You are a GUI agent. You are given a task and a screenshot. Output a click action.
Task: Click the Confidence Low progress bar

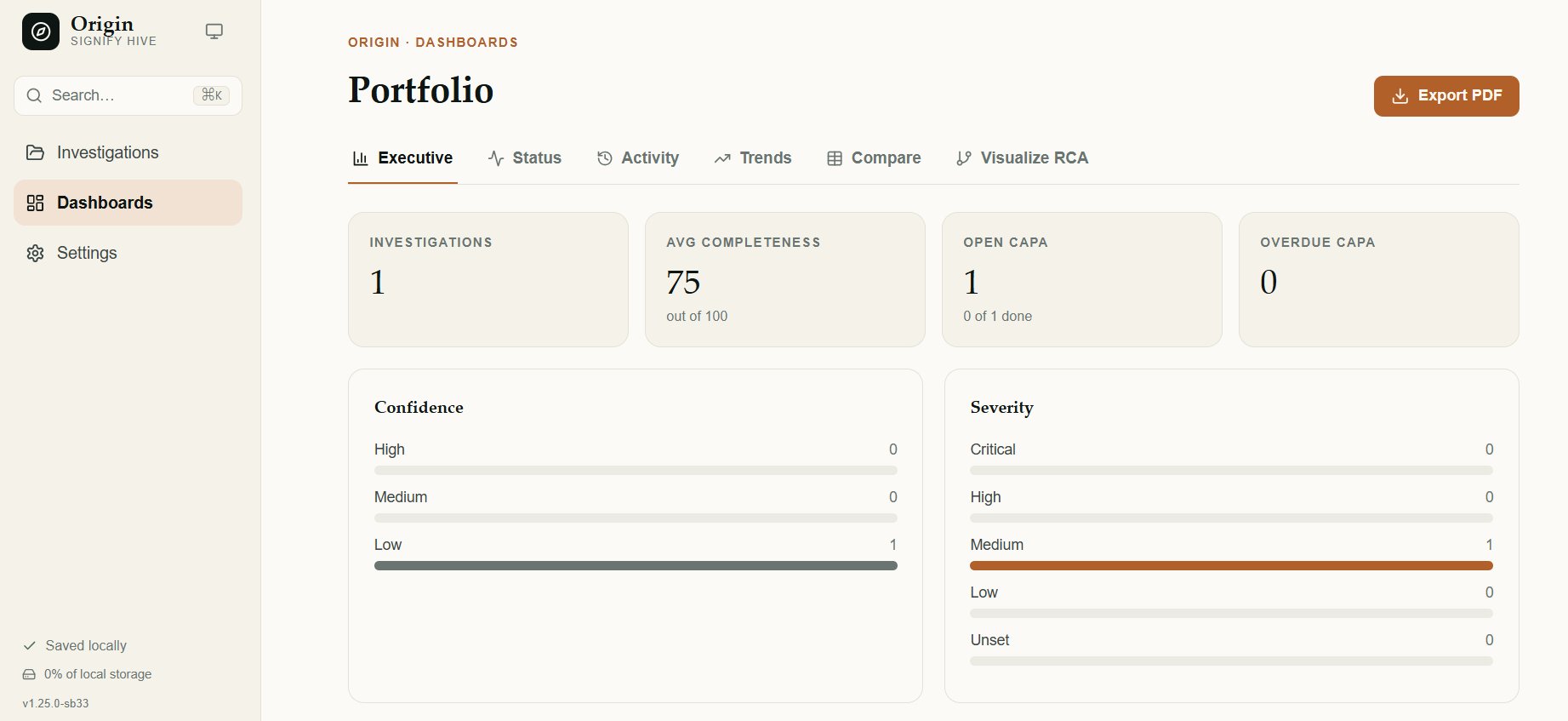coord(636,566)
